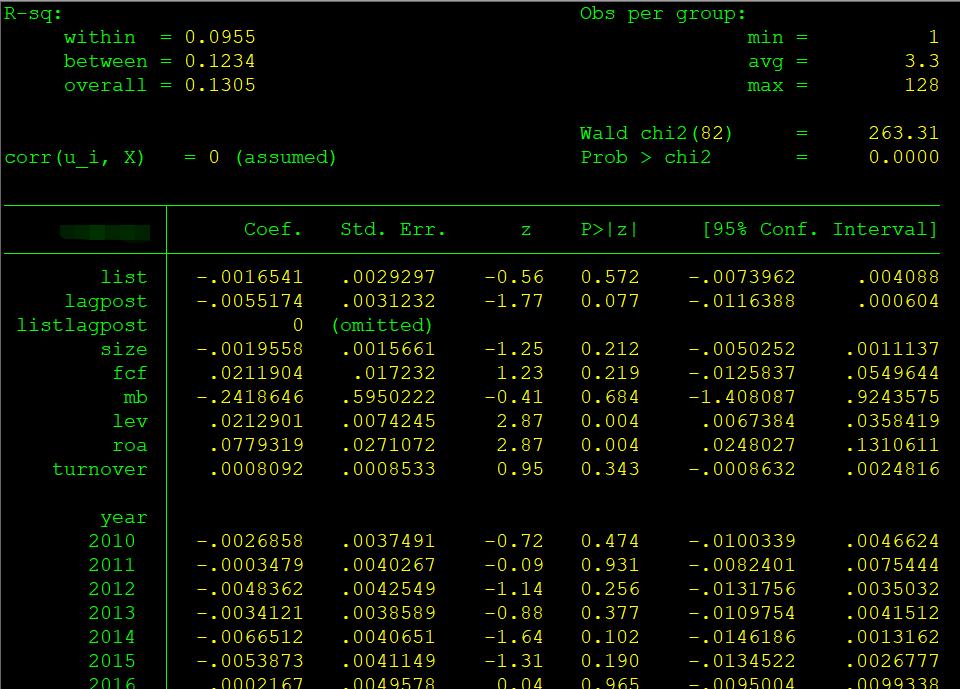Click lev coefficient .0212901

point(256,421)
